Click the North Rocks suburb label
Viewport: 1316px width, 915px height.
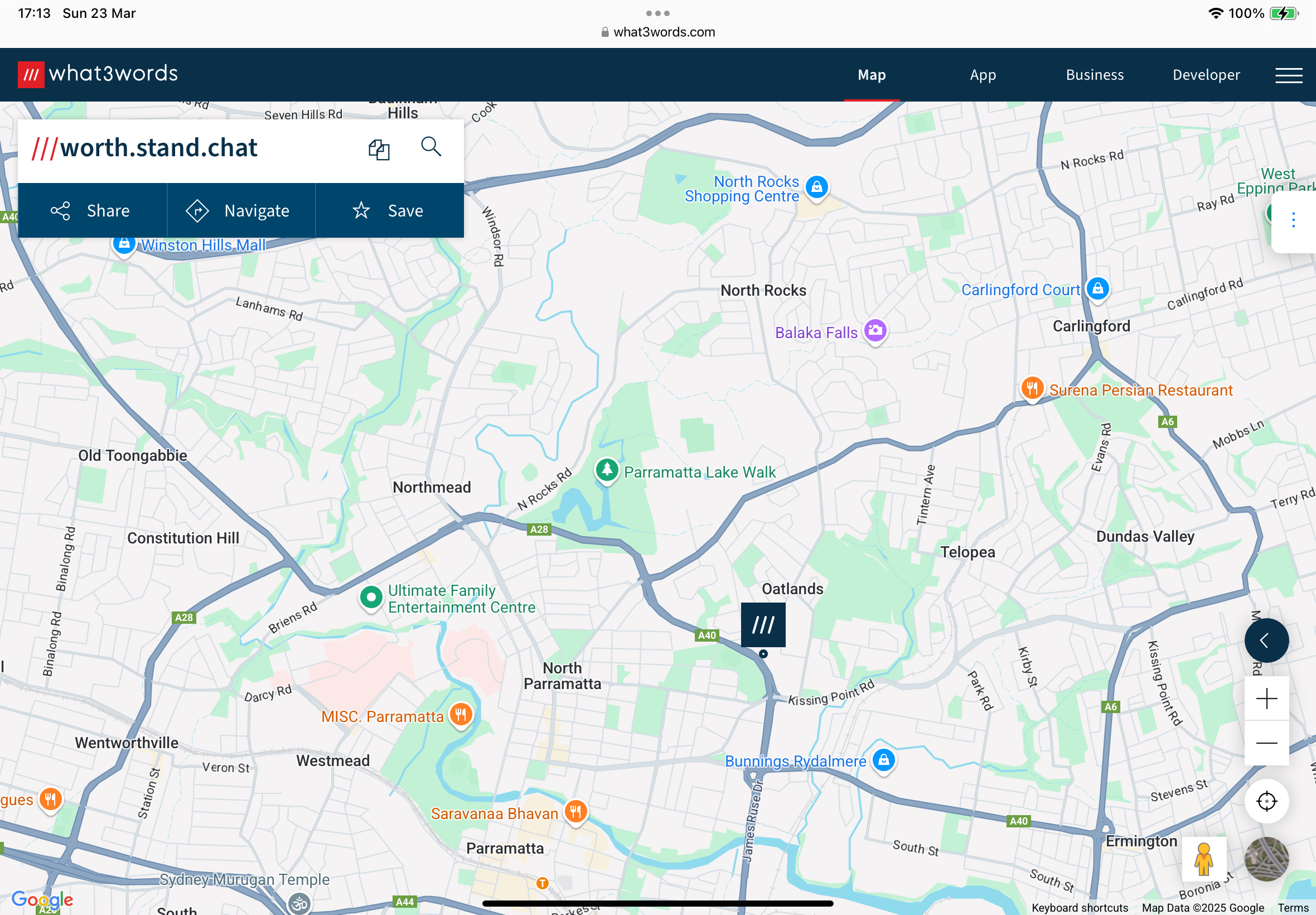coord(763,291)
